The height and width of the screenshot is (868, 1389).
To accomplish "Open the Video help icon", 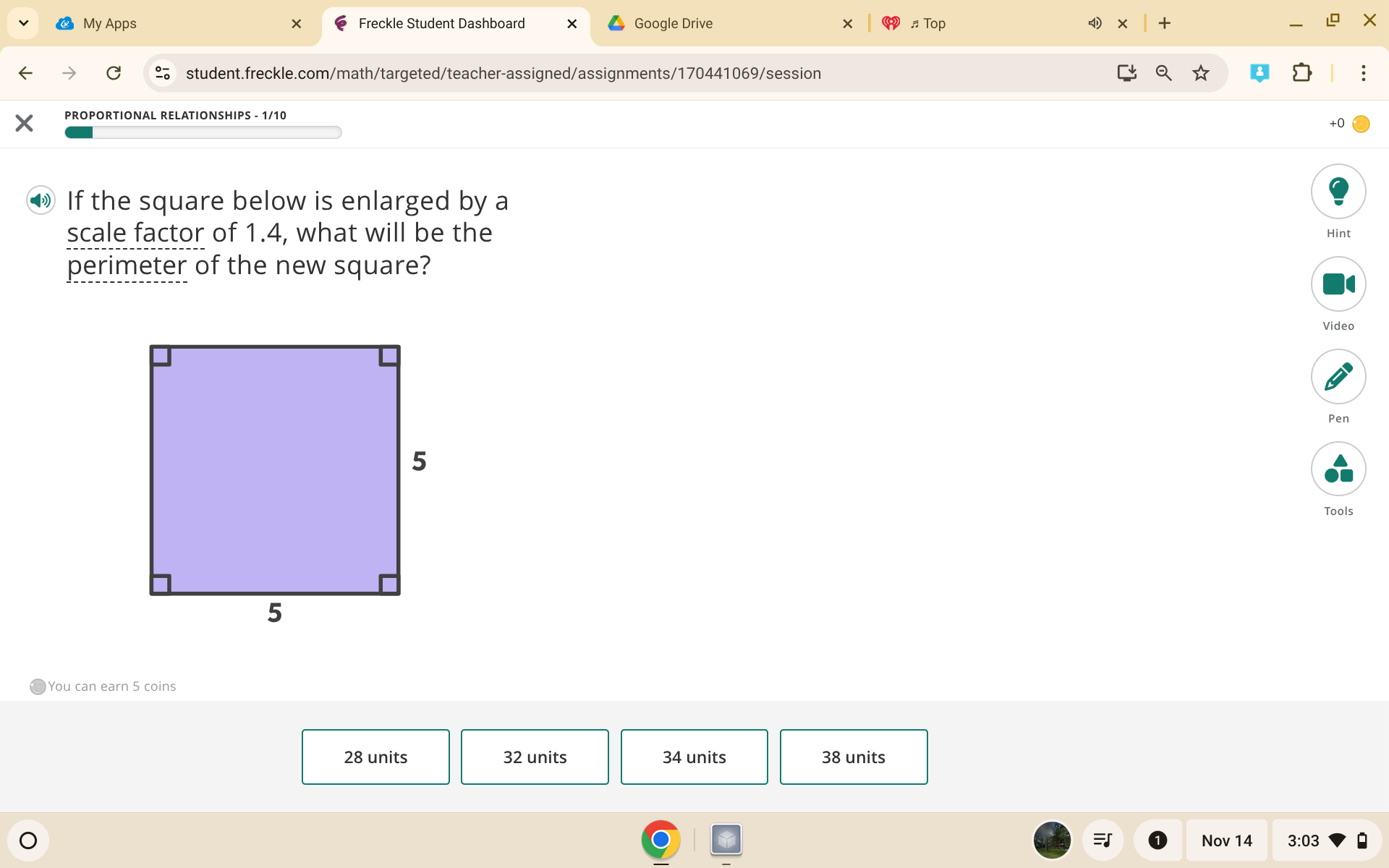I will pos(1338,284).
